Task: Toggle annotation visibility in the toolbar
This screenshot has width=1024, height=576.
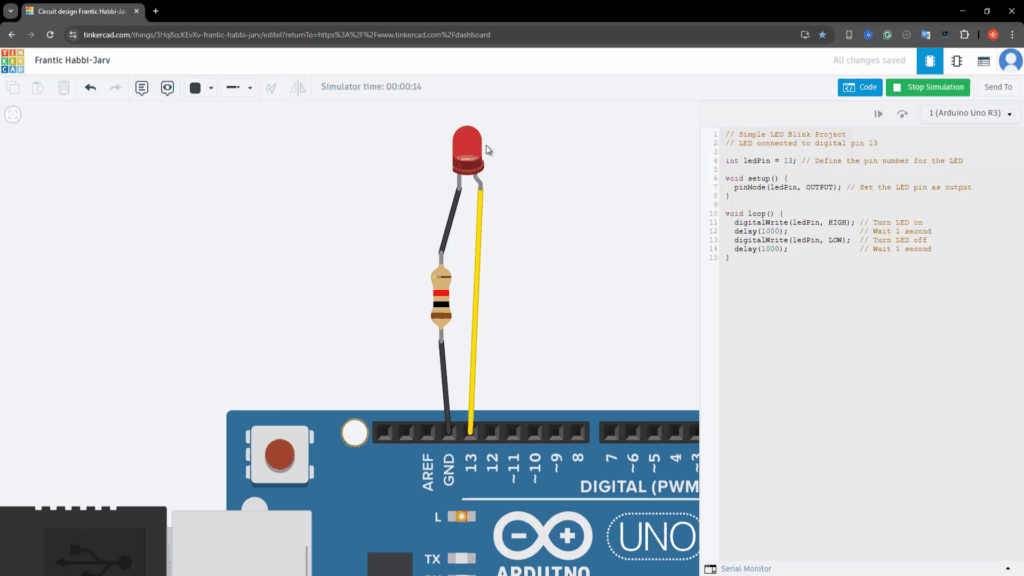Action: [x=167, y=87]
